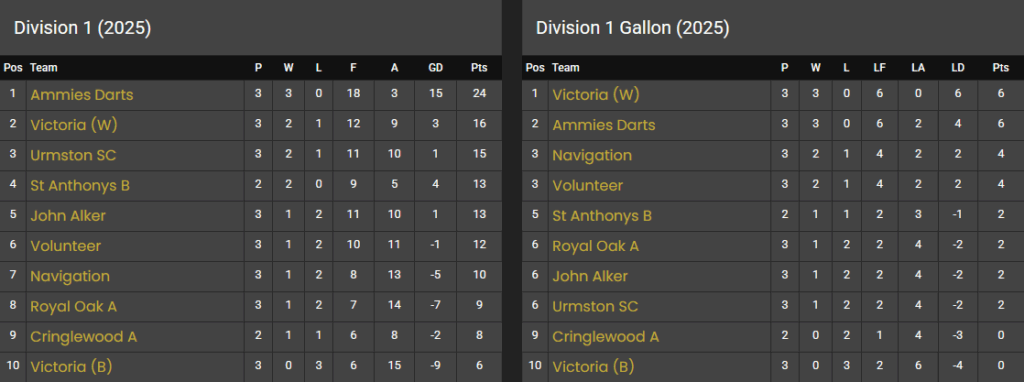Click the Division 1 (2025) heading
1024x382 pixels.
(82, 28)
